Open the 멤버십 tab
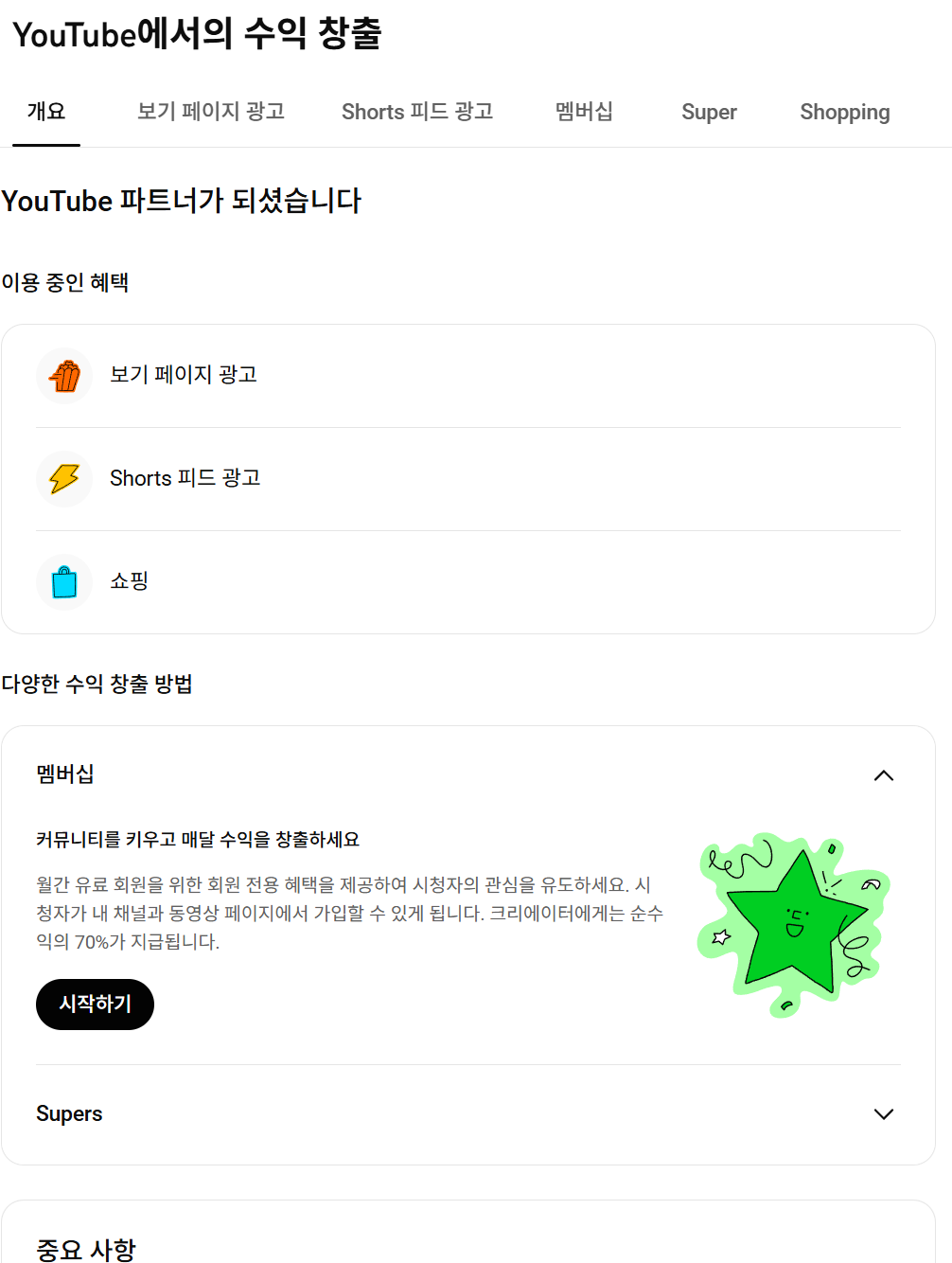This screenshot has height=1263, width=952. tap(584, 112)
